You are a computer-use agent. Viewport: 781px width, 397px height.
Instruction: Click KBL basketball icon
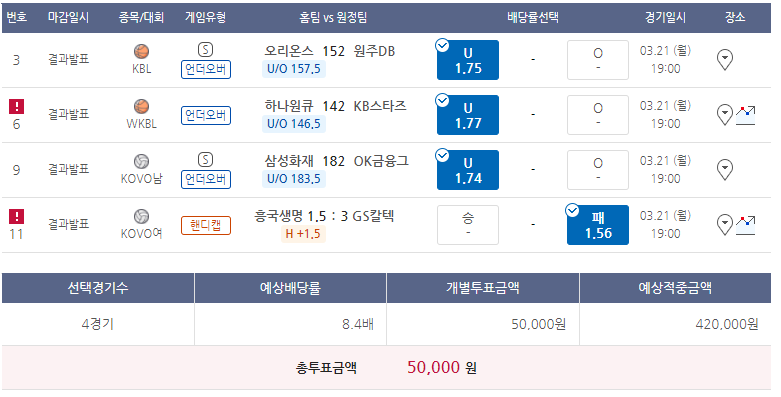coord(141,51)
